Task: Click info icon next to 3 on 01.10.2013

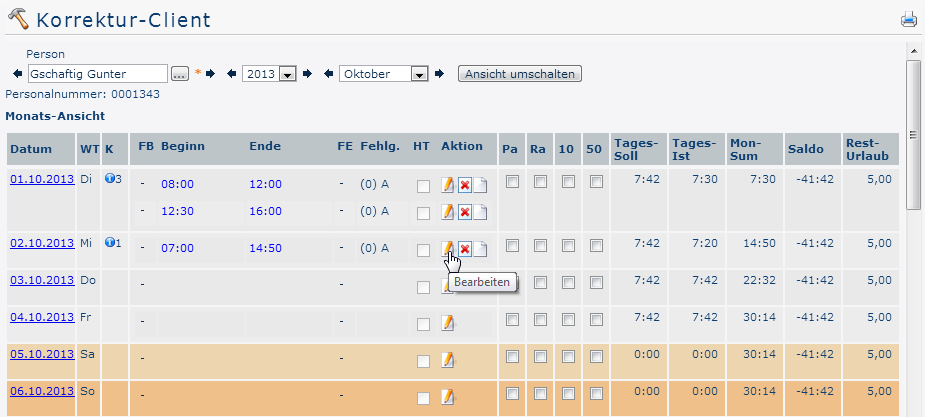Action: tap(109, 178)
